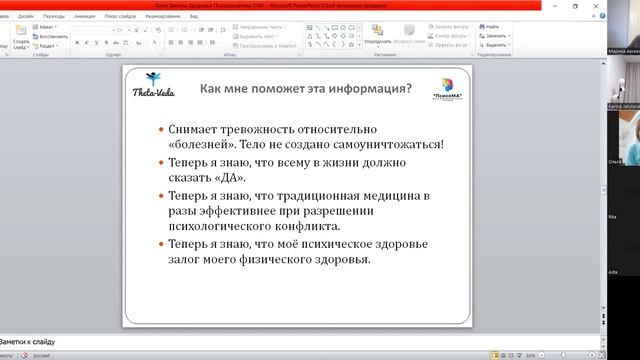Align text right
The image size is (640, 360).
coord(191,42)
